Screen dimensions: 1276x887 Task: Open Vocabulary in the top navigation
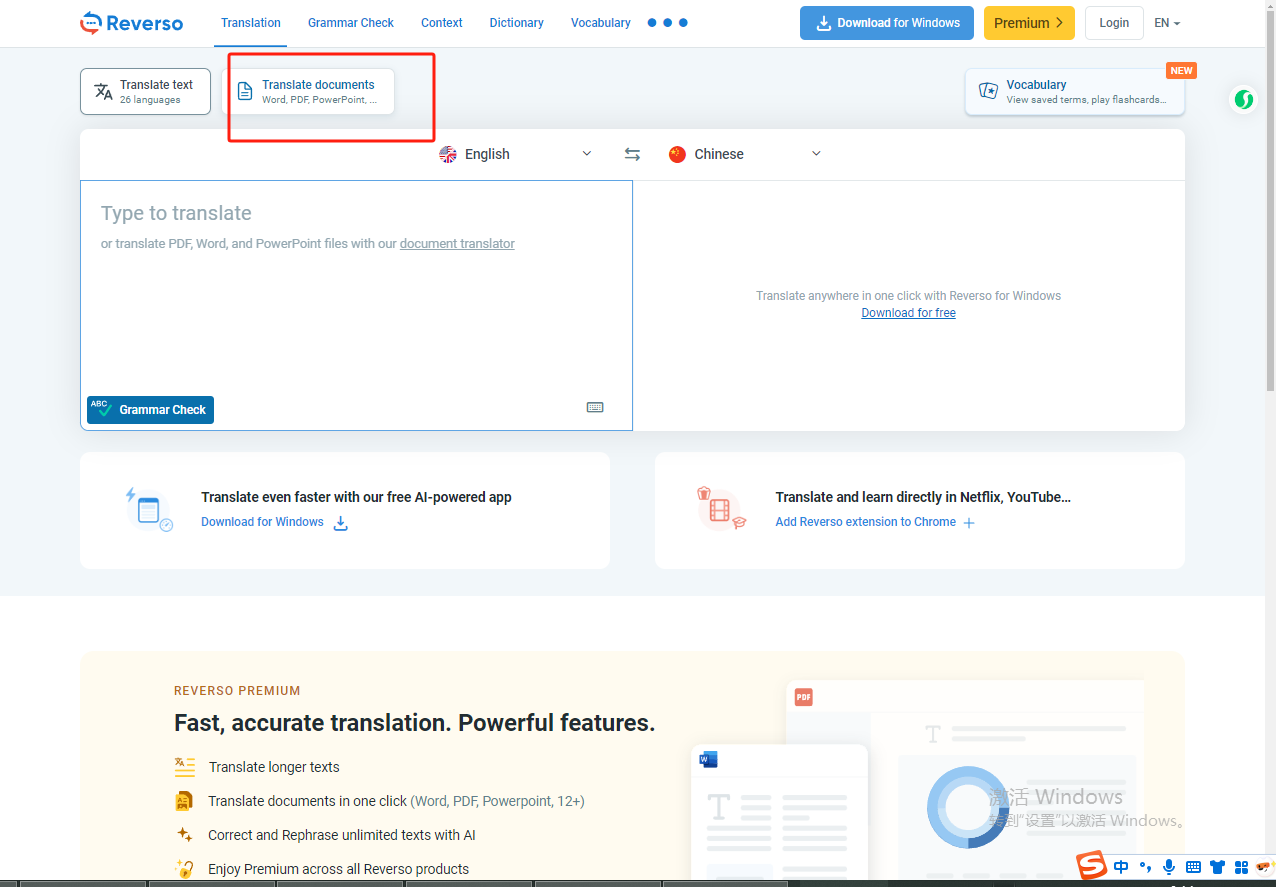pos(601,22)
